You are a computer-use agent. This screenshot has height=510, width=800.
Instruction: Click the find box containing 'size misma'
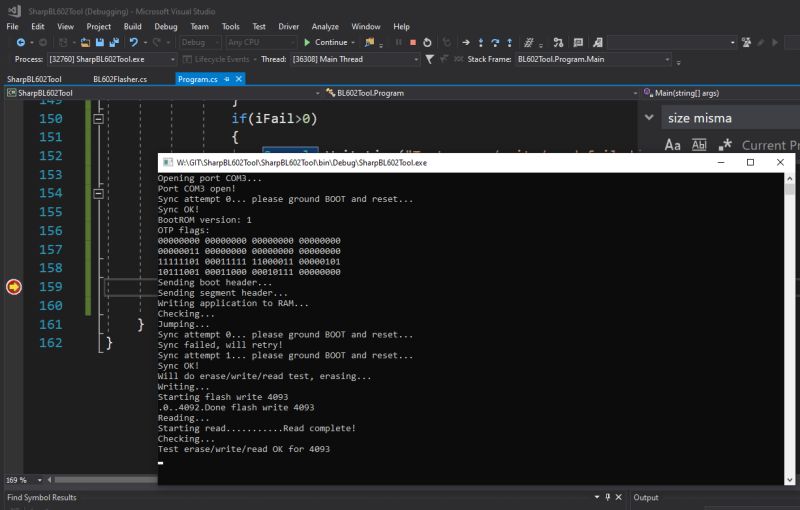[731, 118]
